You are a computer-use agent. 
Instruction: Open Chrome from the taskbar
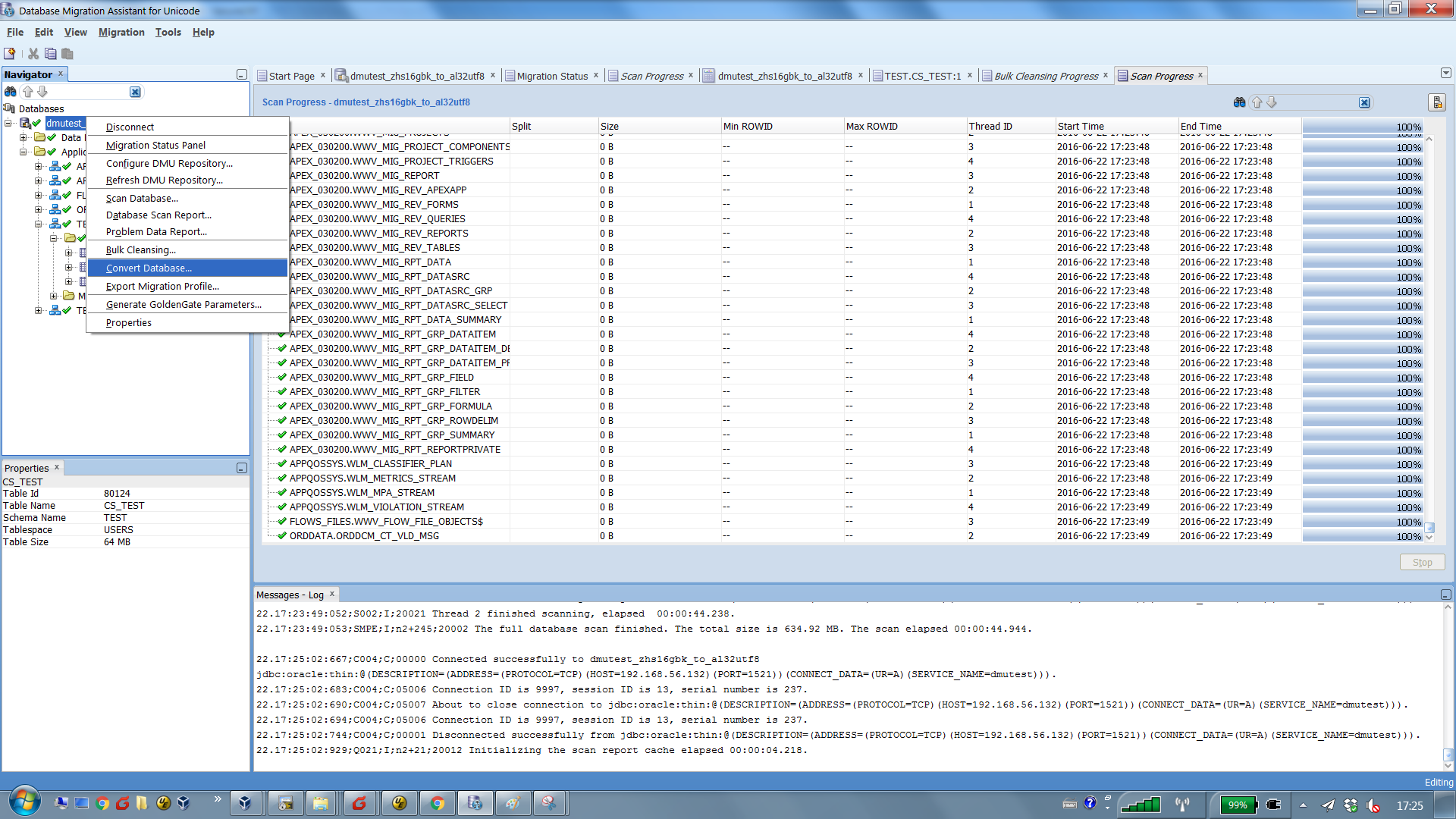pyautogui.click(x=438, y=803)
